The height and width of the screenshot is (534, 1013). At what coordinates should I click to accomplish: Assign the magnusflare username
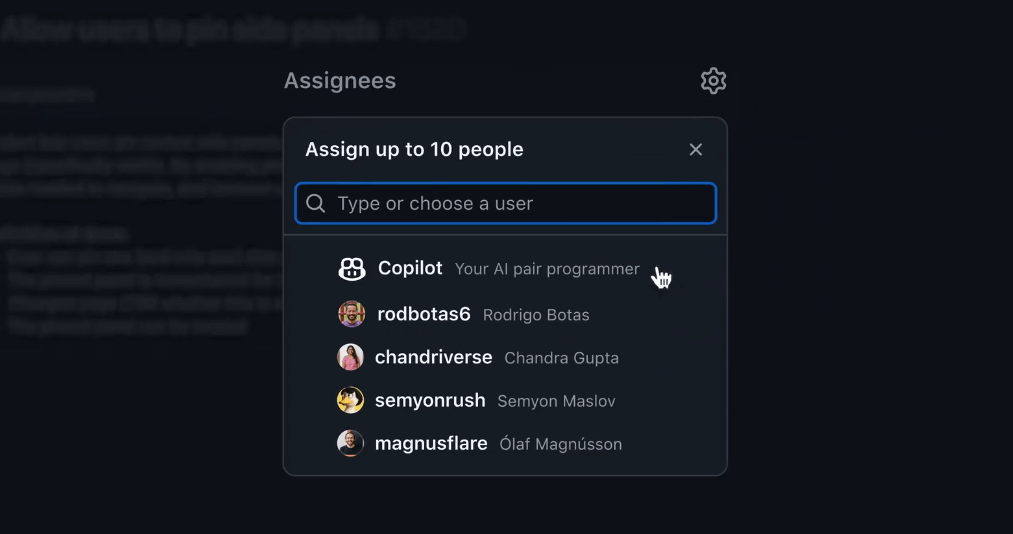coord(431,443)
